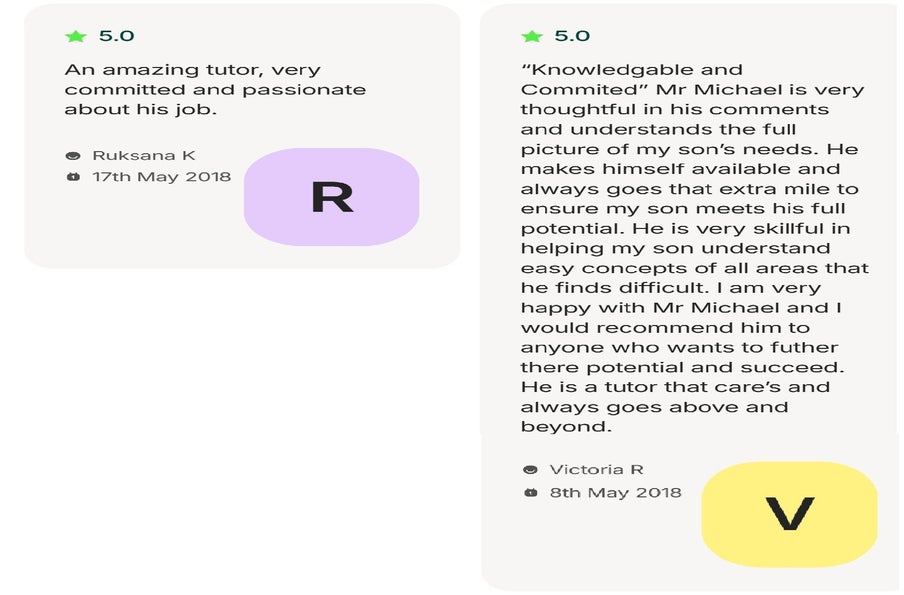904x595 pixels.
Task: Click the person icon beside Victoria R
Action: tap(530, 470)
